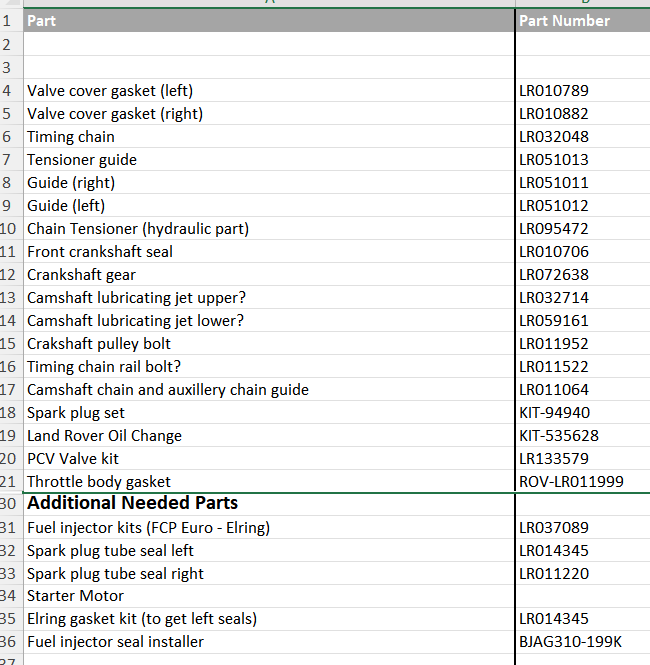Select 'Elring gasket kit (to get left seals)'
The image size is (650, 665).
coord(269,618)
